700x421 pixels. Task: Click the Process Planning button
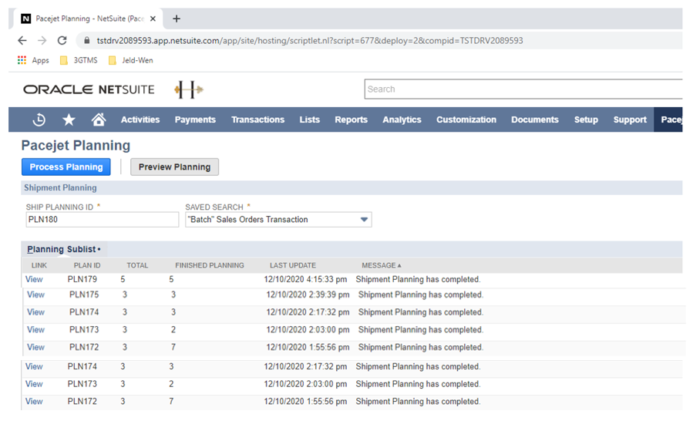pyautogui.click(x=66, y=167)
